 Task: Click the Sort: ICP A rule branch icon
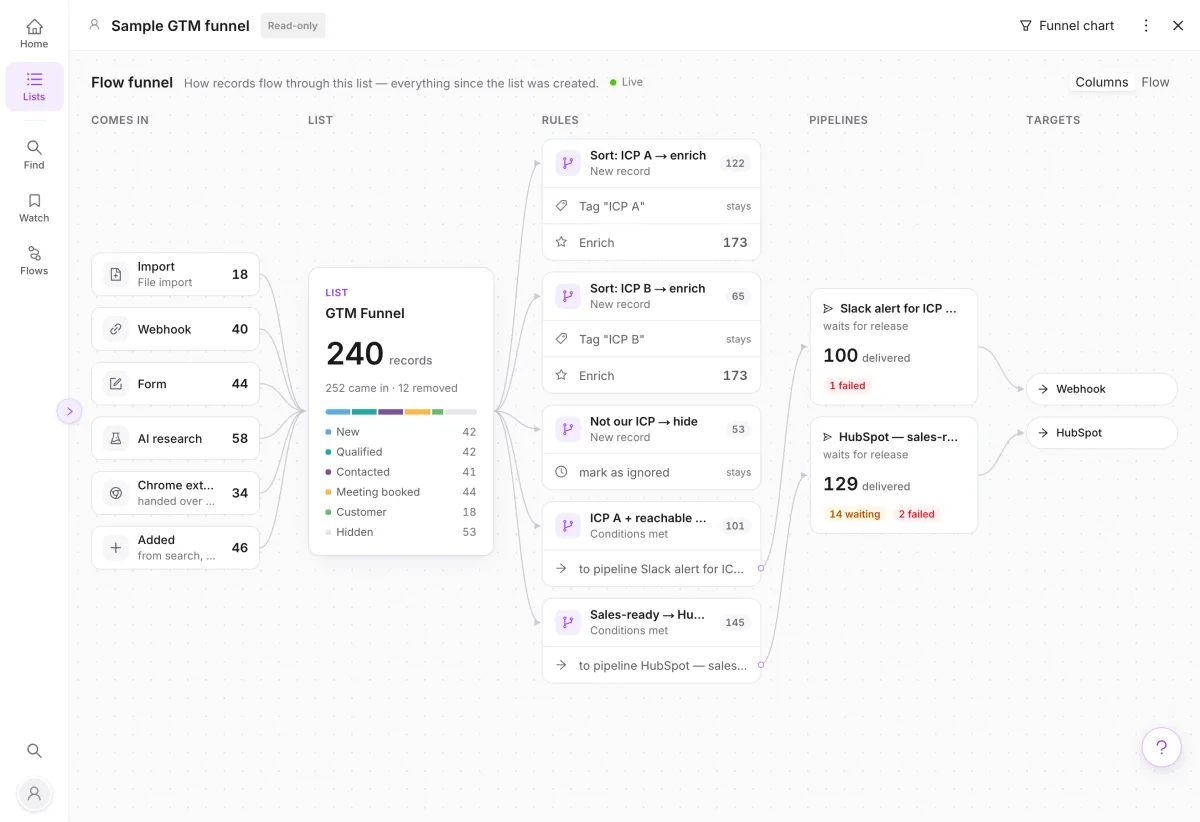(568, 163)
